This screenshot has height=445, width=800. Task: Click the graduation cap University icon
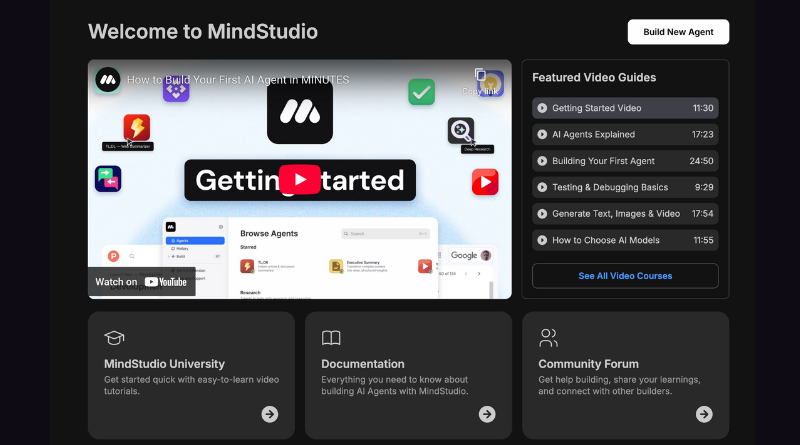pyautogui.click(x=114, y=337)
